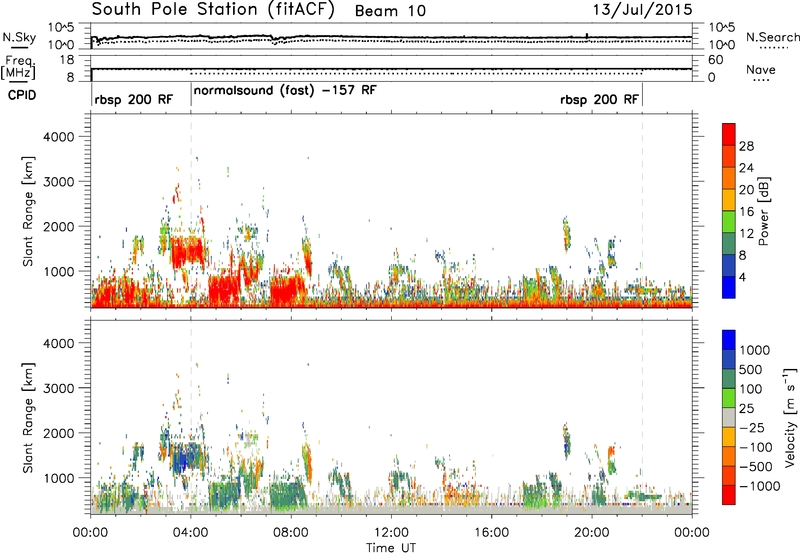Click the 'Time UT' axis title
This screenshot has height=554, width=800.
[x=391, y=548]
